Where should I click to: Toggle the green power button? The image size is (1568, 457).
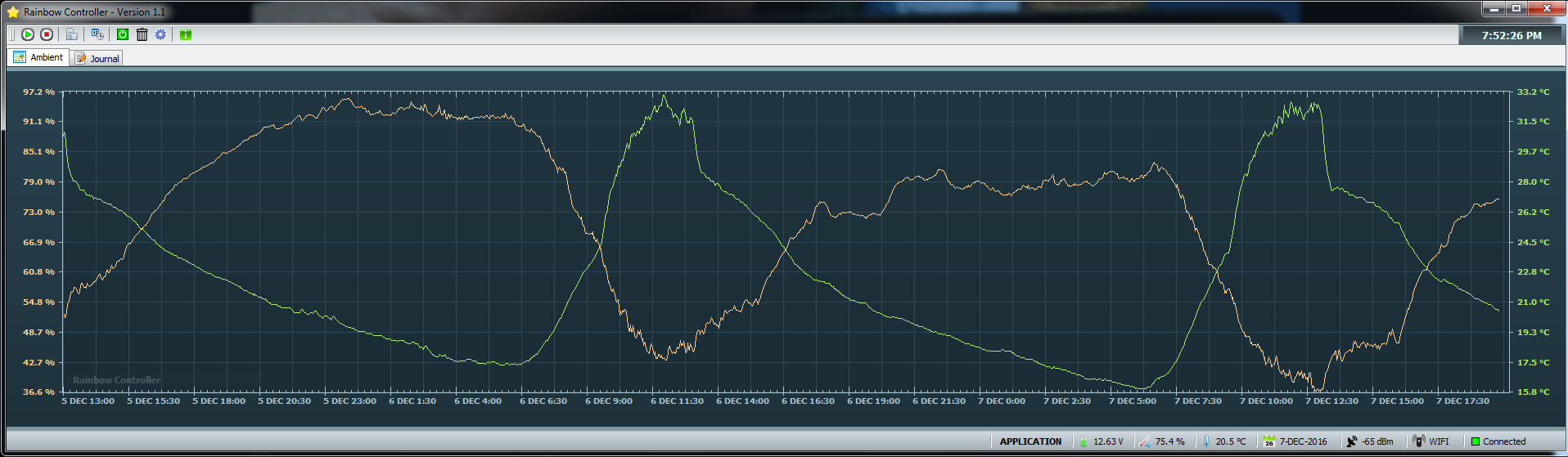(x=123, y=34)
